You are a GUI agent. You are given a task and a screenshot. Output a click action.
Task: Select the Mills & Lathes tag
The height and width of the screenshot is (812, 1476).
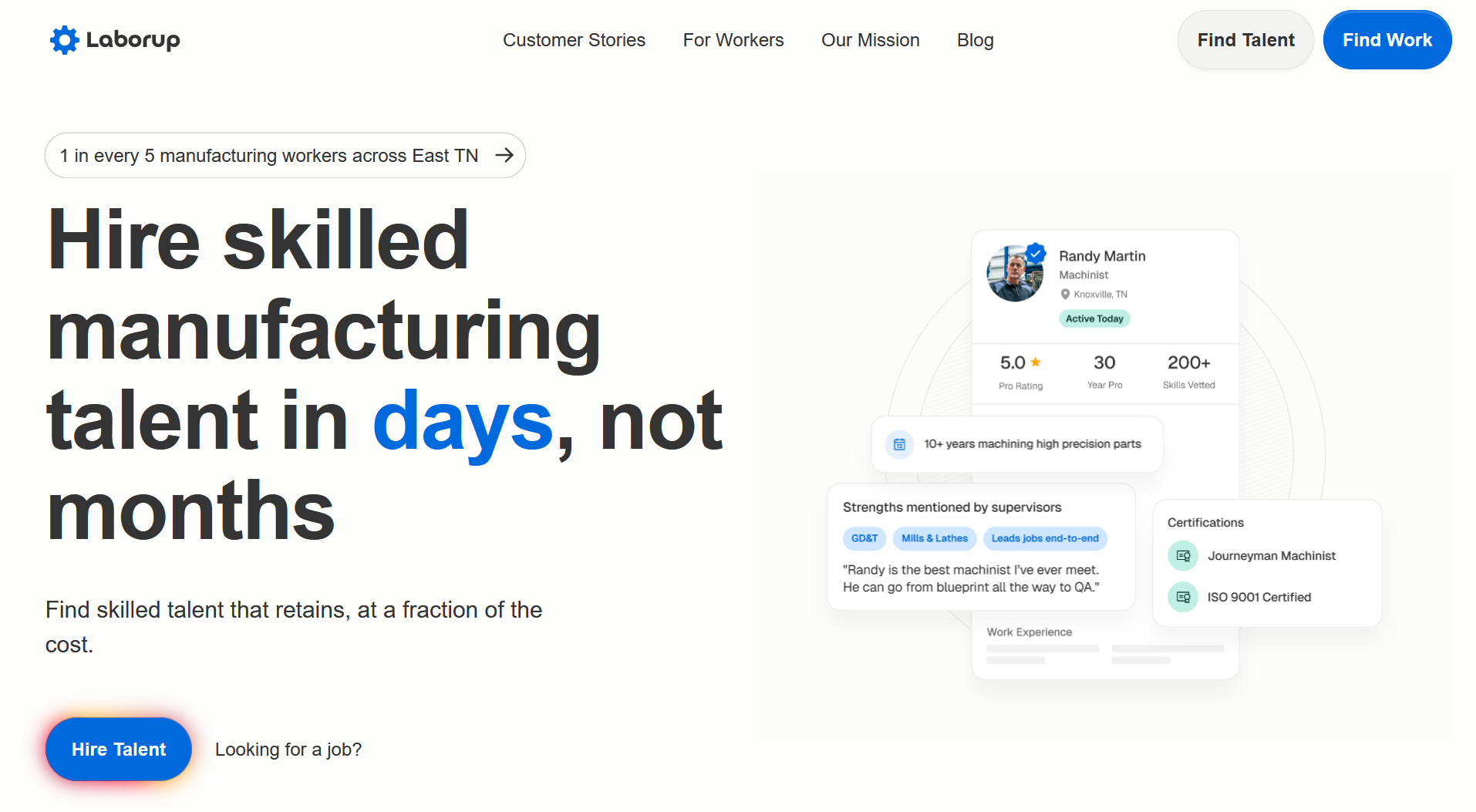point(934,538)
